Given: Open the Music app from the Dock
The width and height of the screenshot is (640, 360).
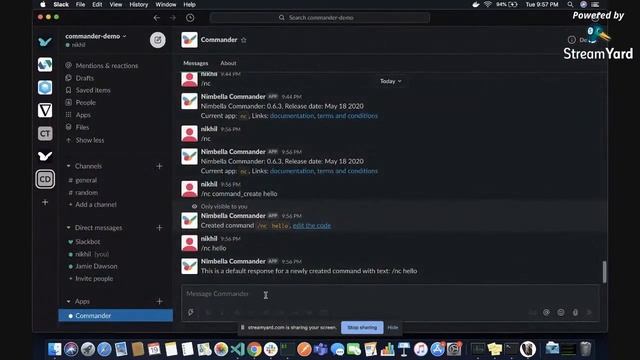Looking at the screenshot, I should coord(420,349).
